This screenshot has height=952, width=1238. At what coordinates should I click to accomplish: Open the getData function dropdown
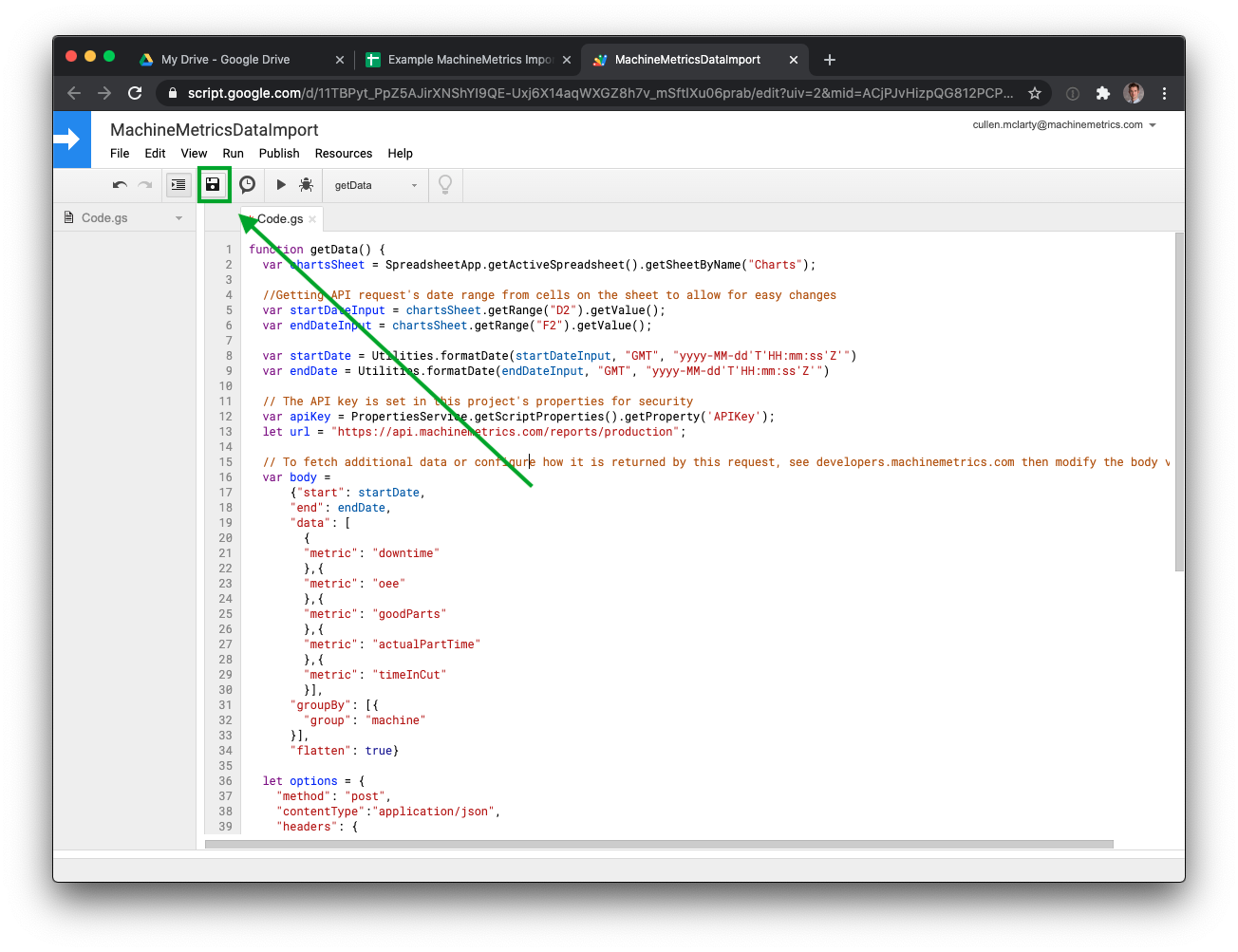[x=375, y=185]
